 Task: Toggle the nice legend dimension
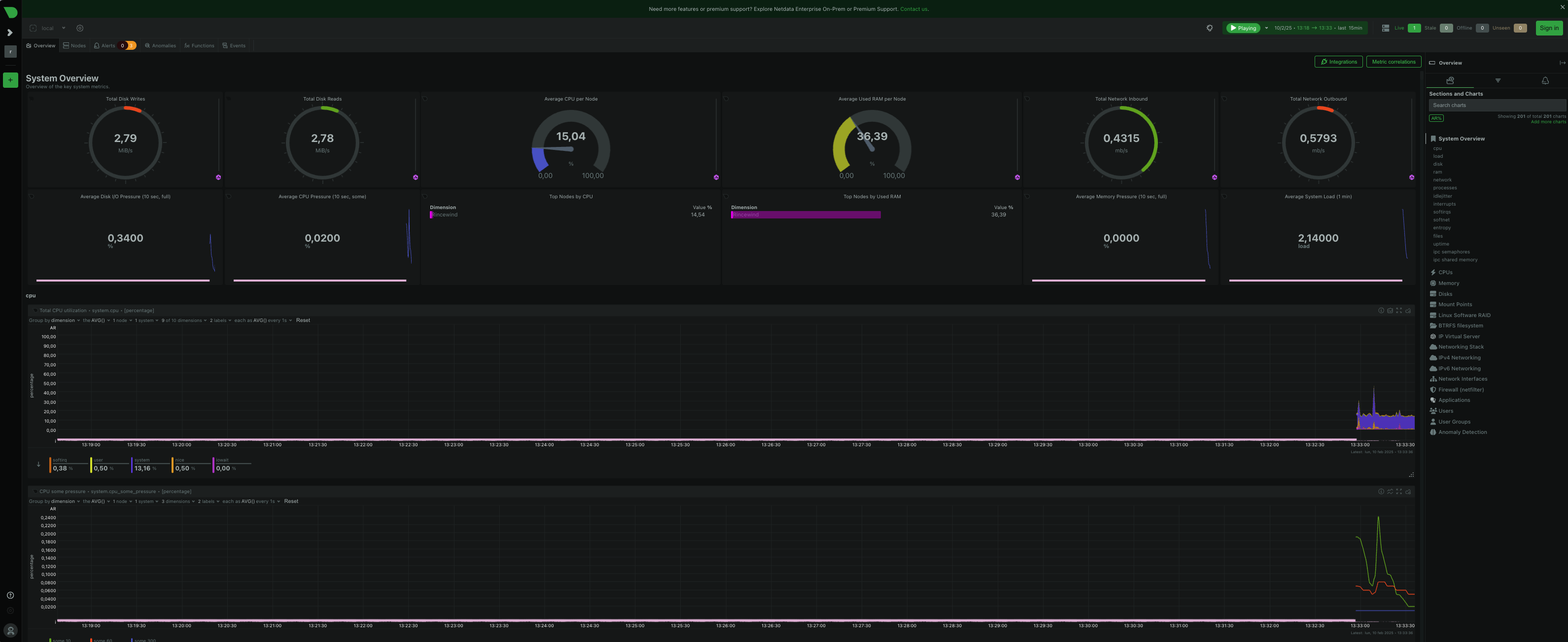point(191,465)
